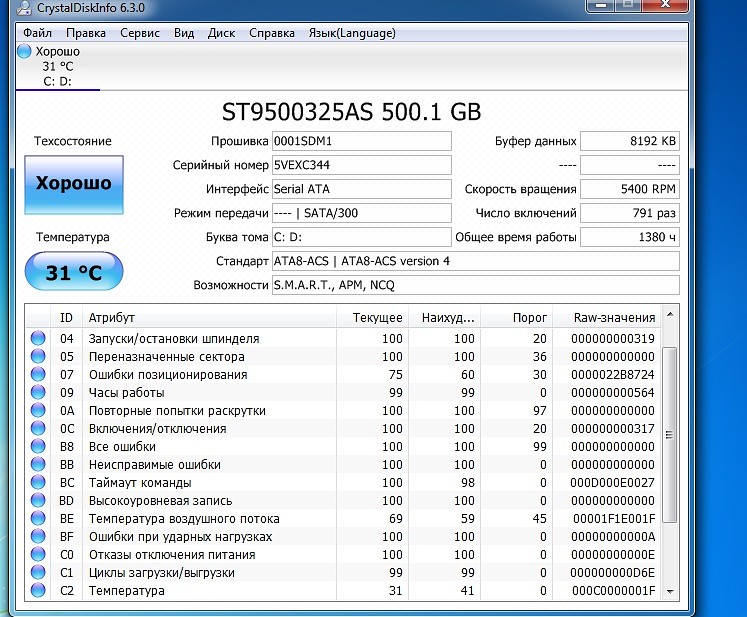Click status orb for attribute BF row
The width and height of the screenshot is (747, 617).
pyautogui.click(x=38, y=536)
